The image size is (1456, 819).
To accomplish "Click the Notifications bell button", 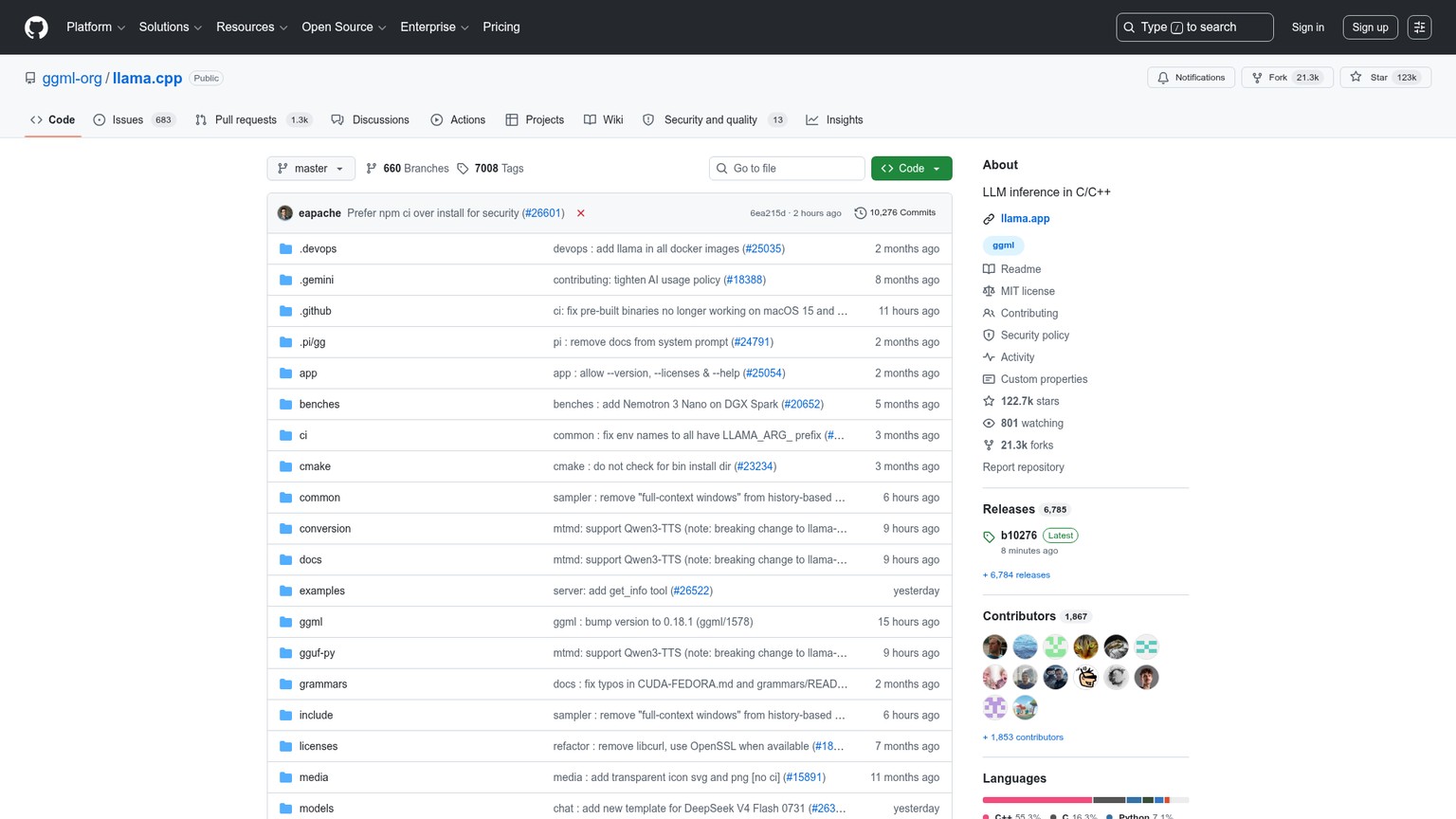I will pos(1191,78).
